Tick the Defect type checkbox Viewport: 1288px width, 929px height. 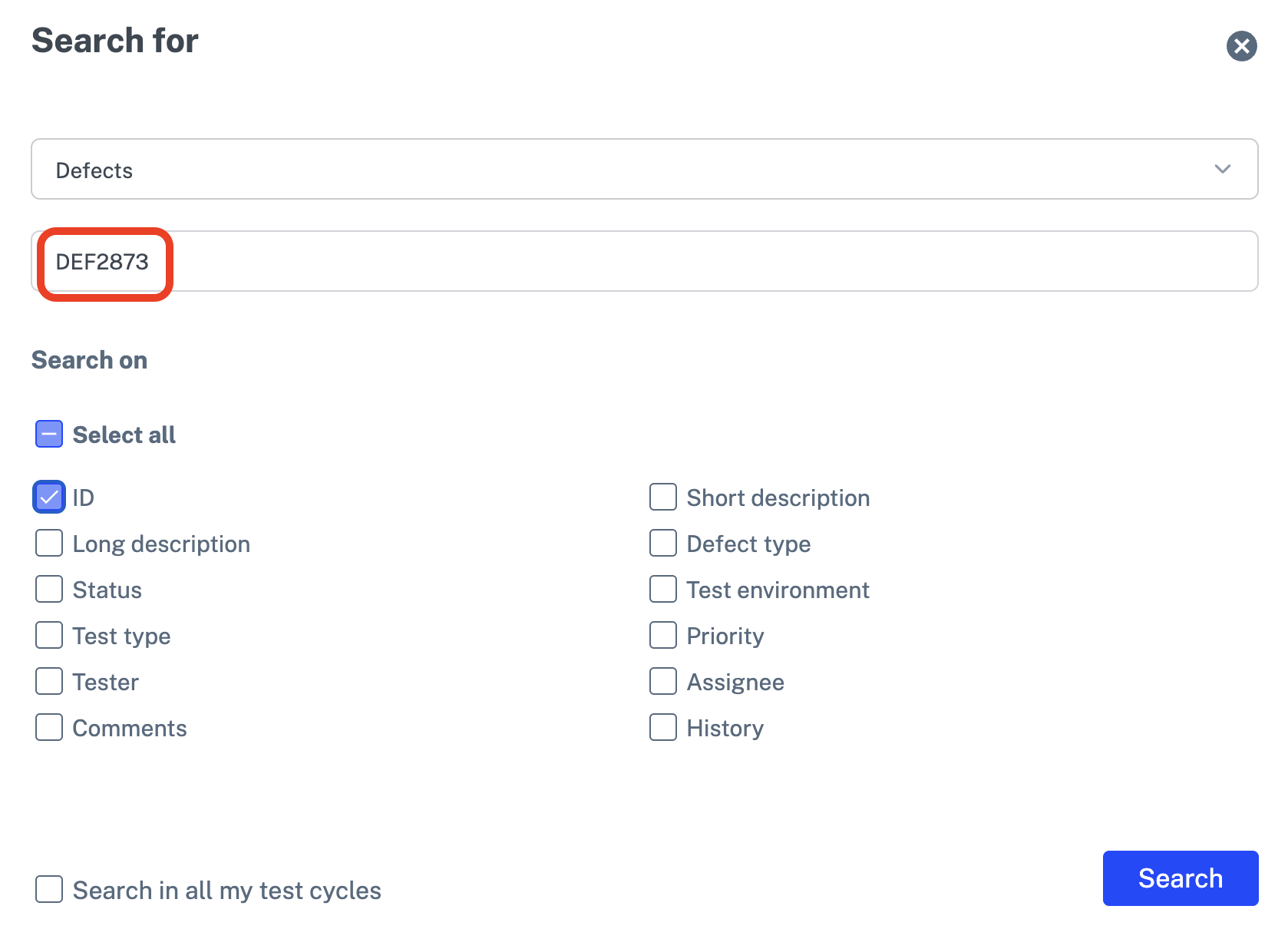pyautogui.click(x=663, y=544)
